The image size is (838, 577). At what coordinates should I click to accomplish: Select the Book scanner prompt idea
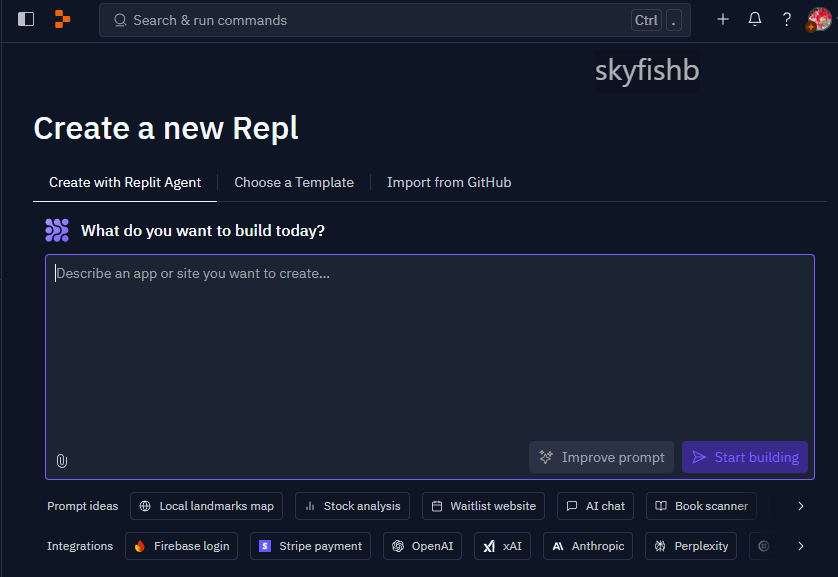[x=701, y=506]
